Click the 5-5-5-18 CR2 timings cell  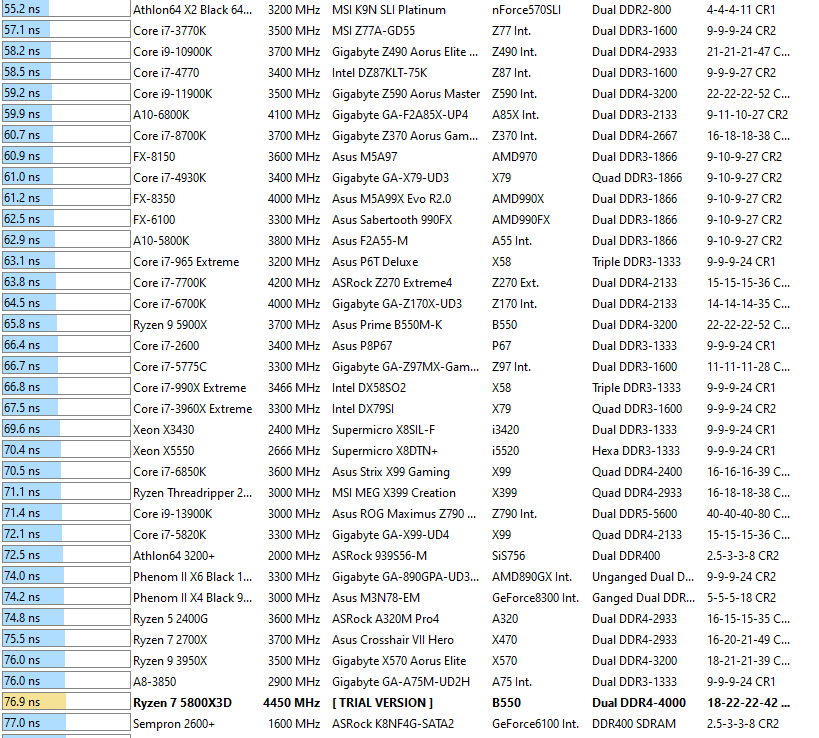[741, 598]
